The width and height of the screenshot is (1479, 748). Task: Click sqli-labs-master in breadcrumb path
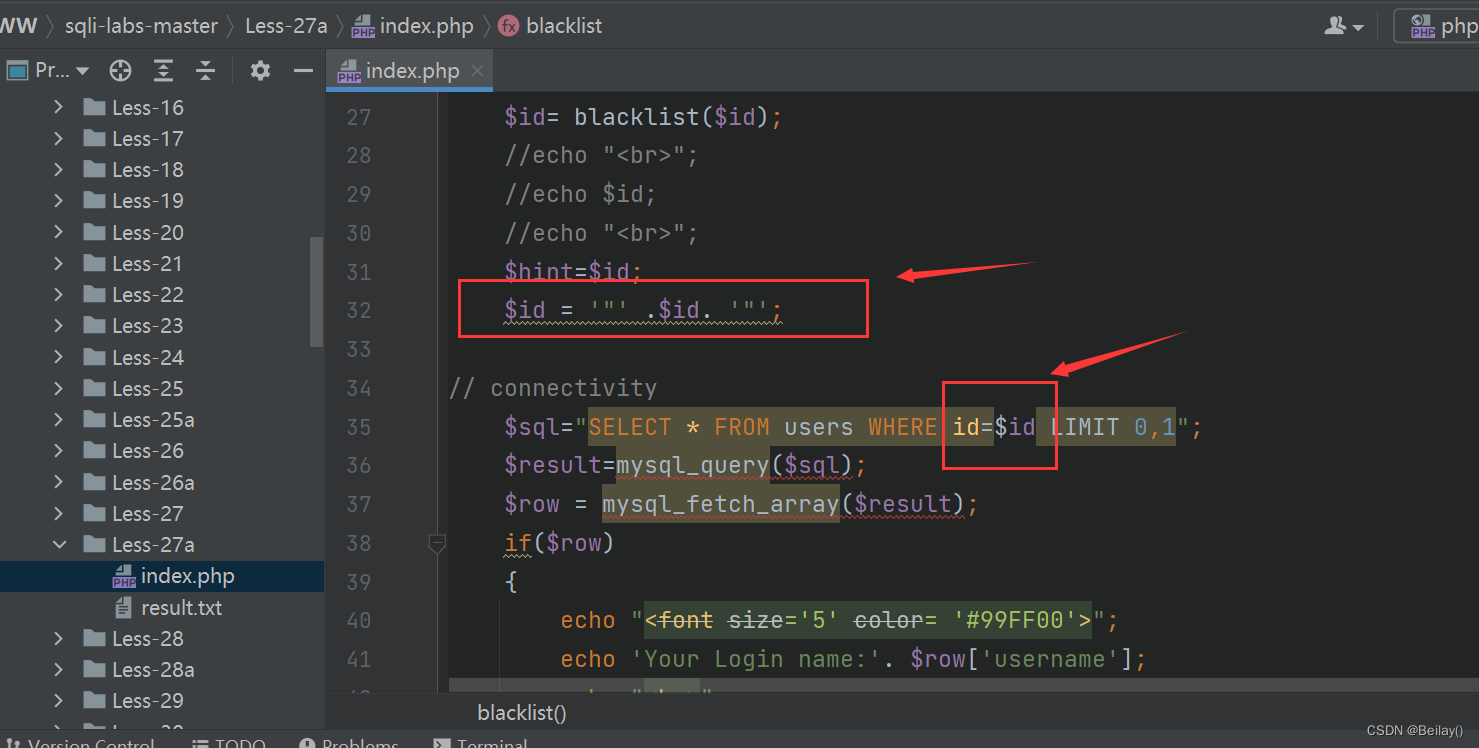tap(141, 26)
